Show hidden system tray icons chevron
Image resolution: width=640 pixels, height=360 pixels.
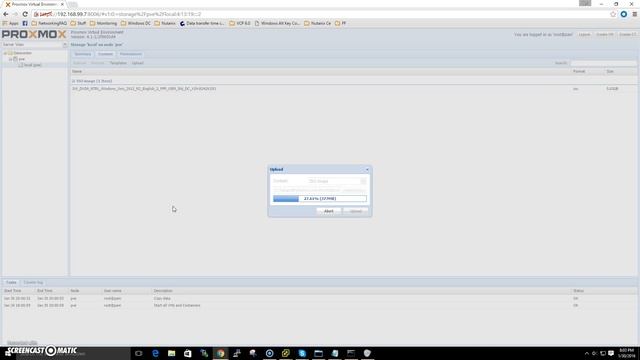tap(587, 353)
